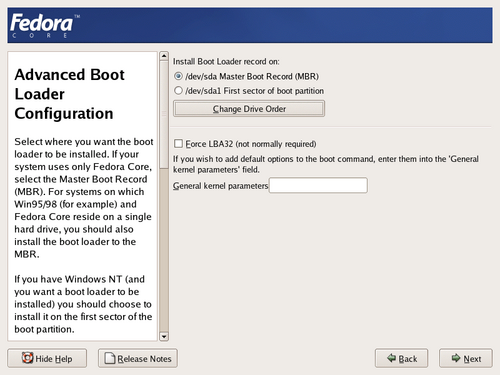This screenshot has height=375, width=500.
Task: Enable the Force LBA32 checkbox
Action: [x=178, y=144]
